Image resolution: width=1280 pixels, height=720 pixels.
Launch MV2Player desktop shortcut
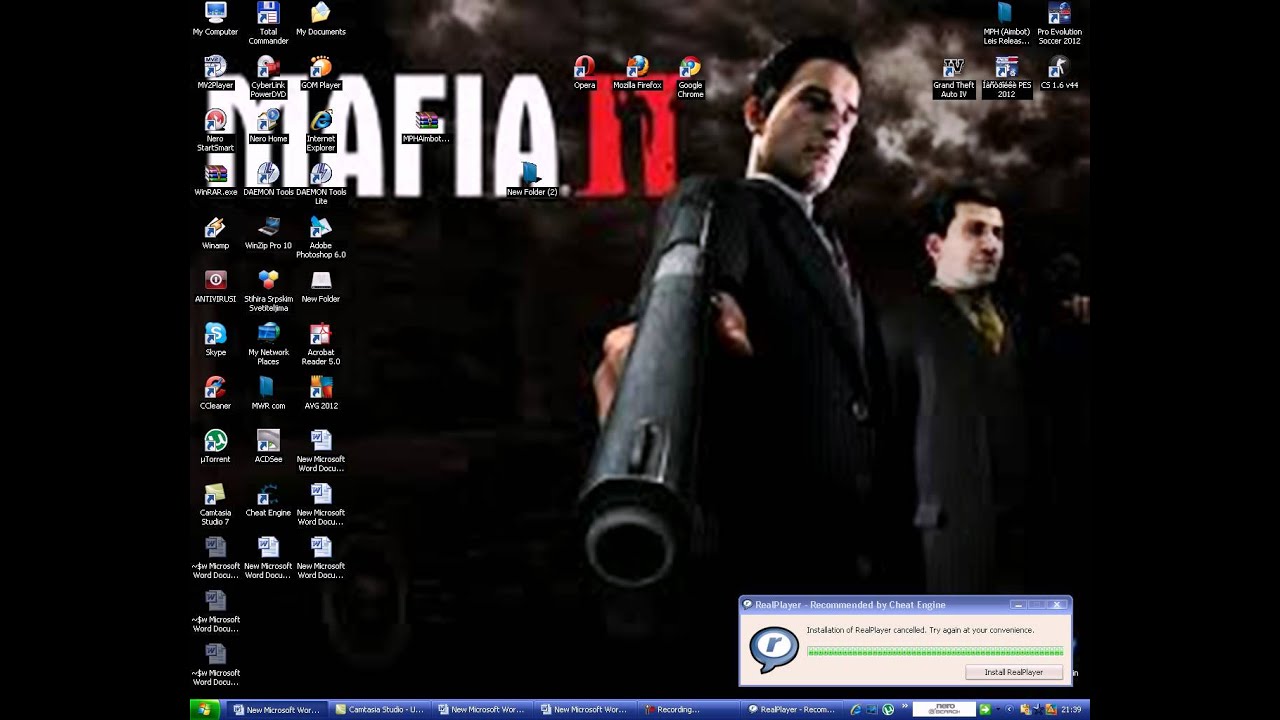click(215, 73)
